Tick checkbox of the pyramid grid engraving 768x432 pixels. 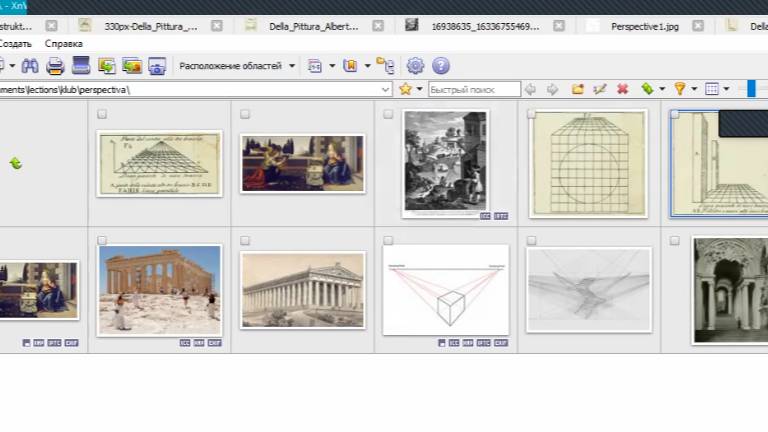point(102,114)
